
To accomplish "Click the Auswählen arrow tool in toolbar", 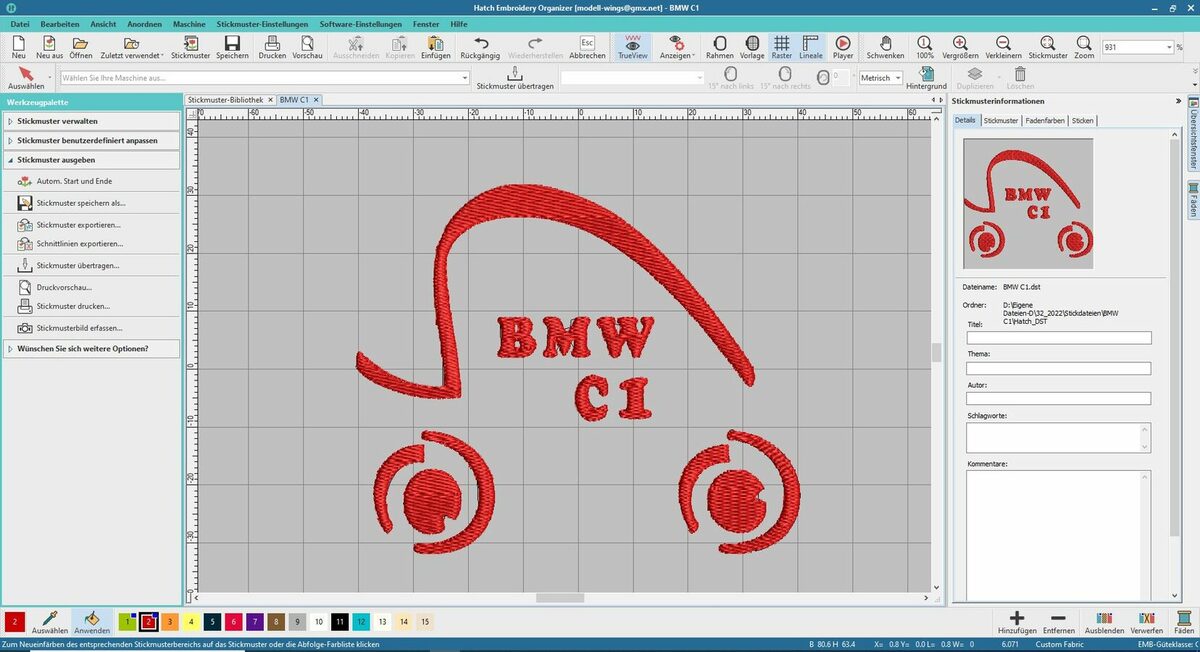I will pos(26,78).
